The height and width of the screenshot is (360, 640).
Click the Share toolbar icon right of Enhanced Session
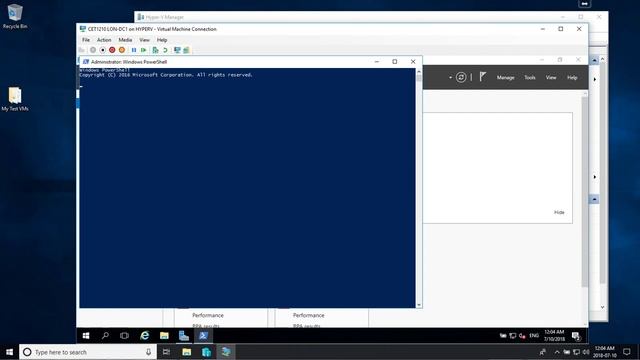coord(186,50)
